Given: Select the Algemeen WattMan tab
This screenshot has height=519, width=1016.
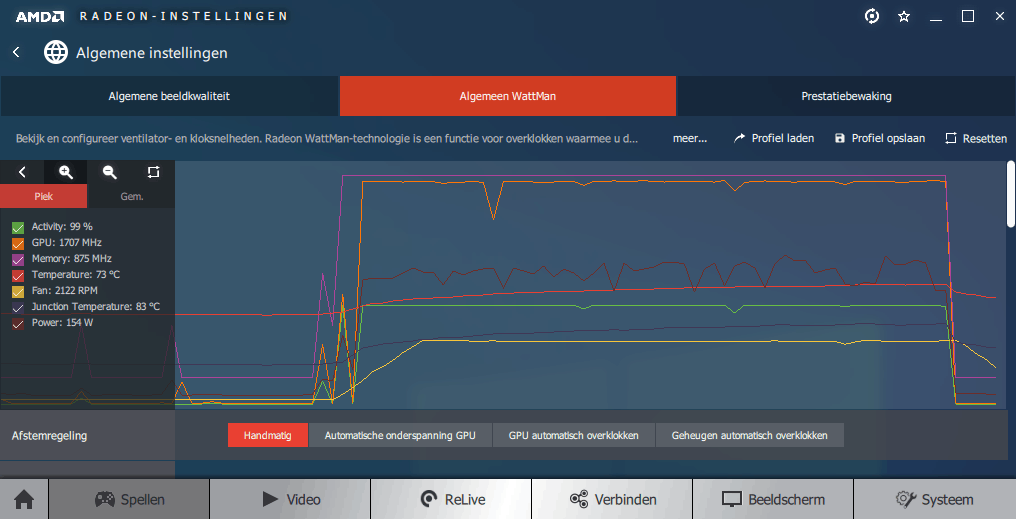Looking at the screenshot, I should tap(507, 96).
